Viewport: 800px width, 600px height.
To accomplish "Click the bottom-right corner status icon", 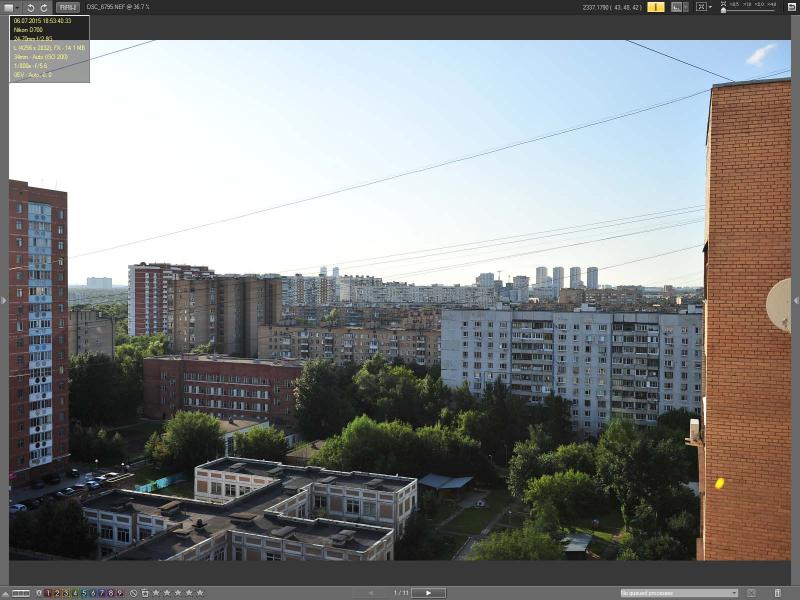I will click(x=778, y=593).
